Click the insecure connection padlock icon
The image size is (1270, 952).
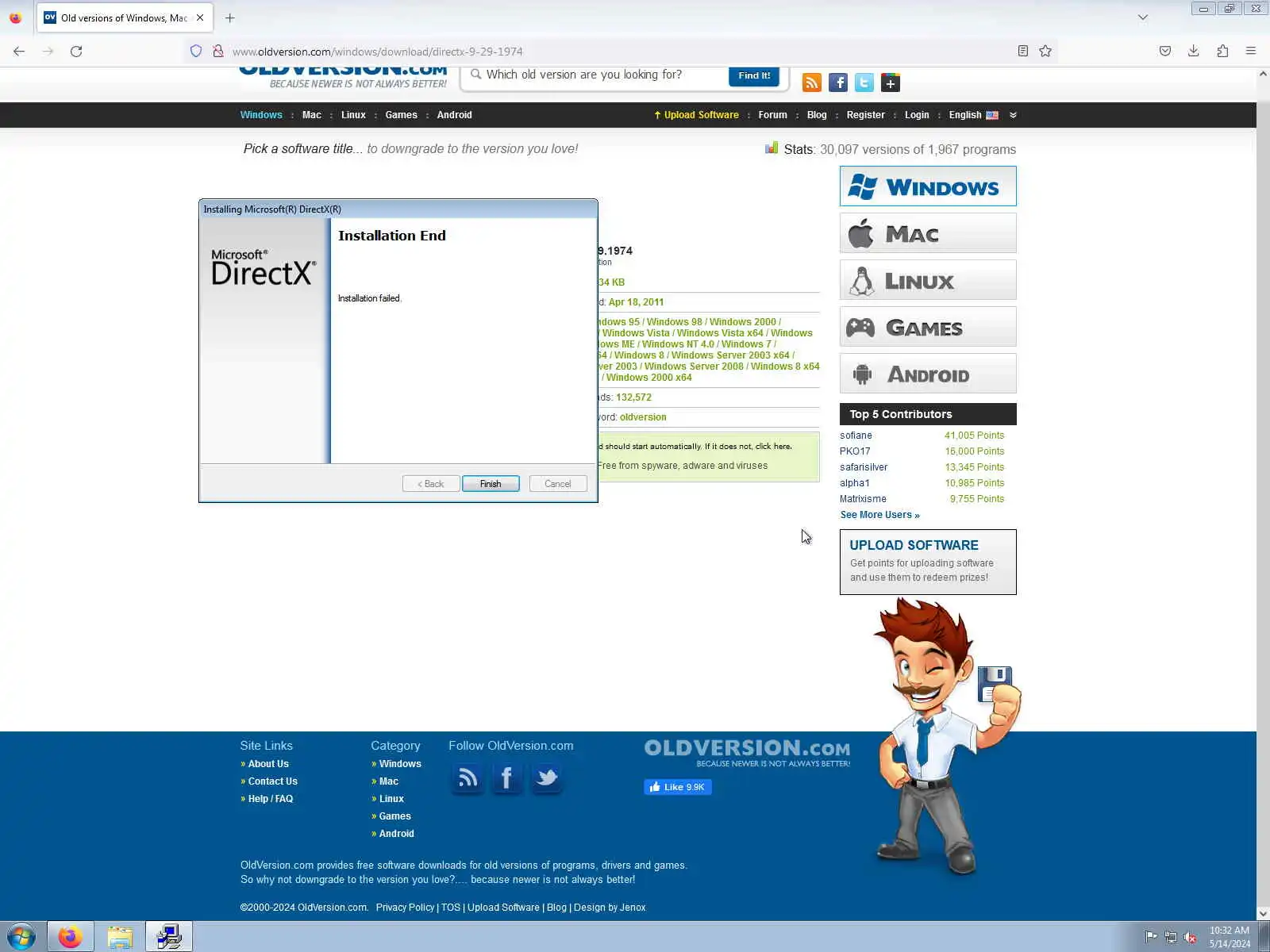pos(217,51)
